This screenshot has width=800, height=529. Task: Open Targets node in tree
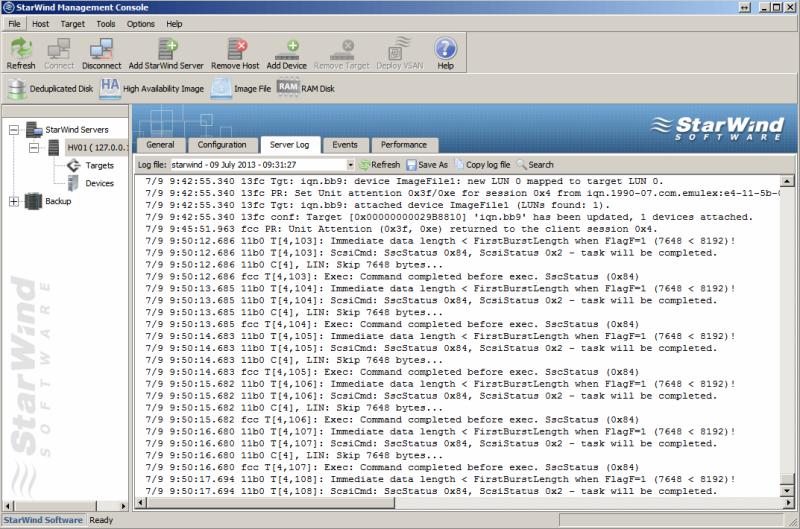[99, 165]
